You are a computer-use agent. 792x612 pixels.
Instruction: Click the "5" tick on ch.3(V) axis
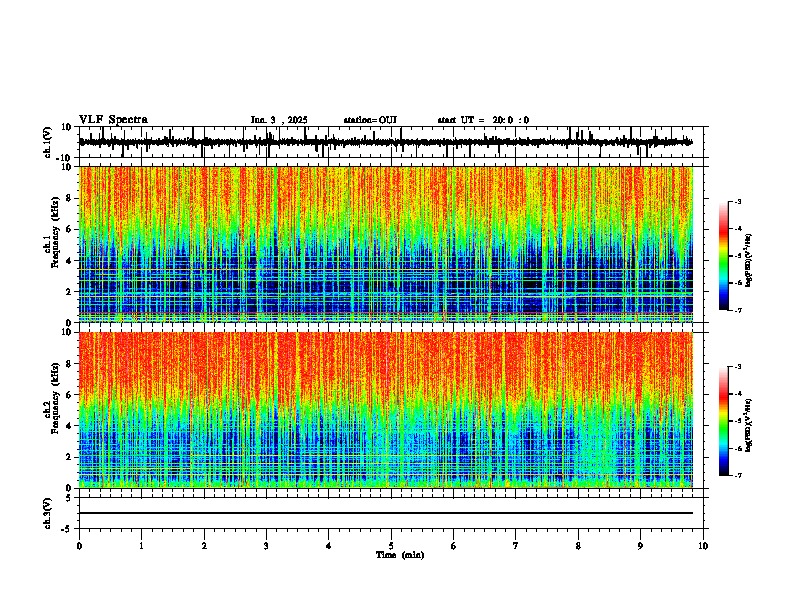pyautogui.click(x=69, y=497)
